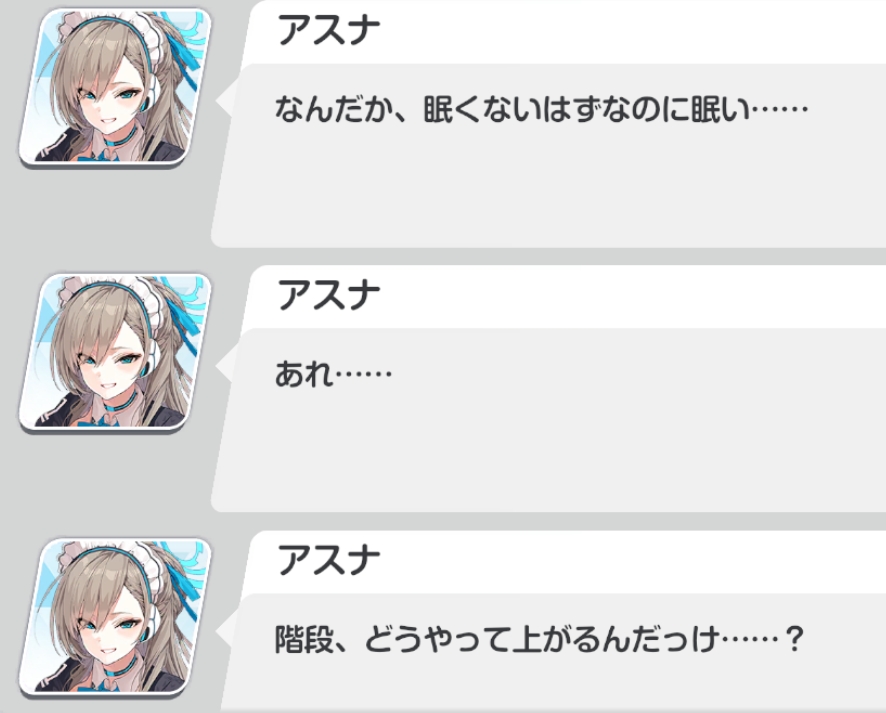
Task: Click the message なんだか、眠くないはずなのに眠い……
Action: point(541,109)
